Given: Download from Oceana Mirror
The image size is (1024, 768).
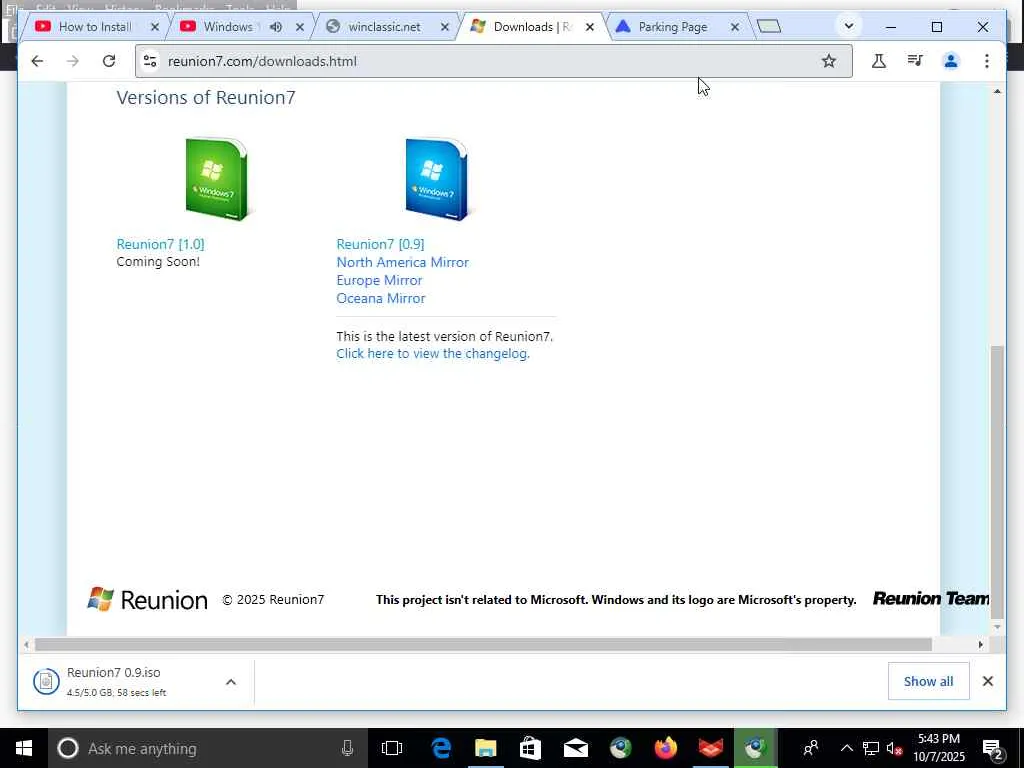Looking at the screenshot, I should 381,298.
